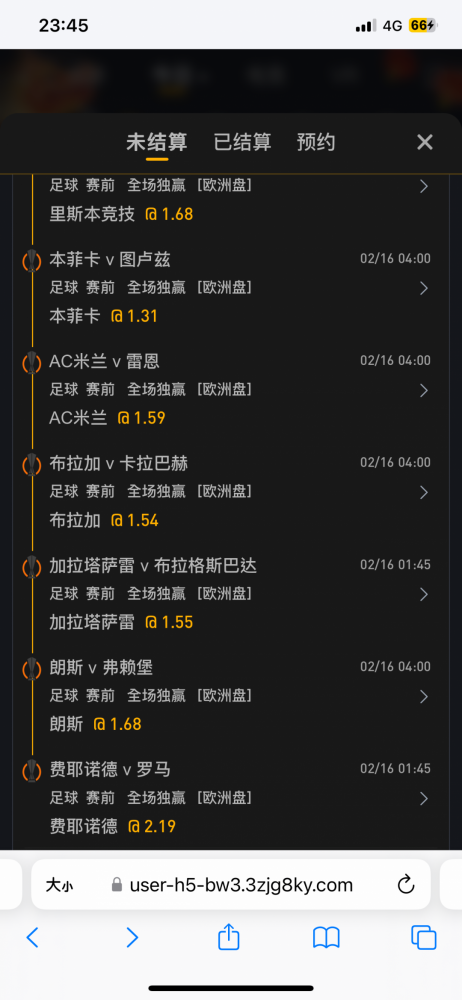Screen dimensions: 462x1000
Task: Click the lock icon in the address bar
Action: tap(116, 885)
